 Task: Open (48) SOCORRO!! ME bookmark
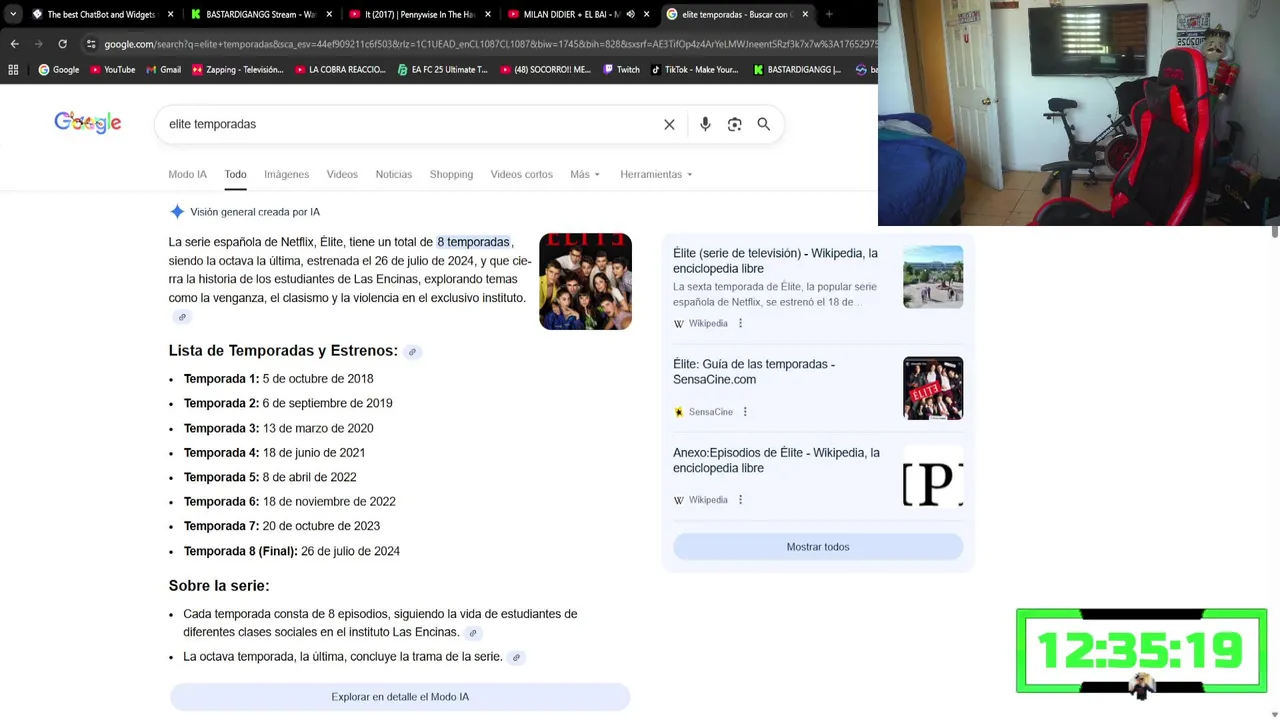tap(545, 70)
